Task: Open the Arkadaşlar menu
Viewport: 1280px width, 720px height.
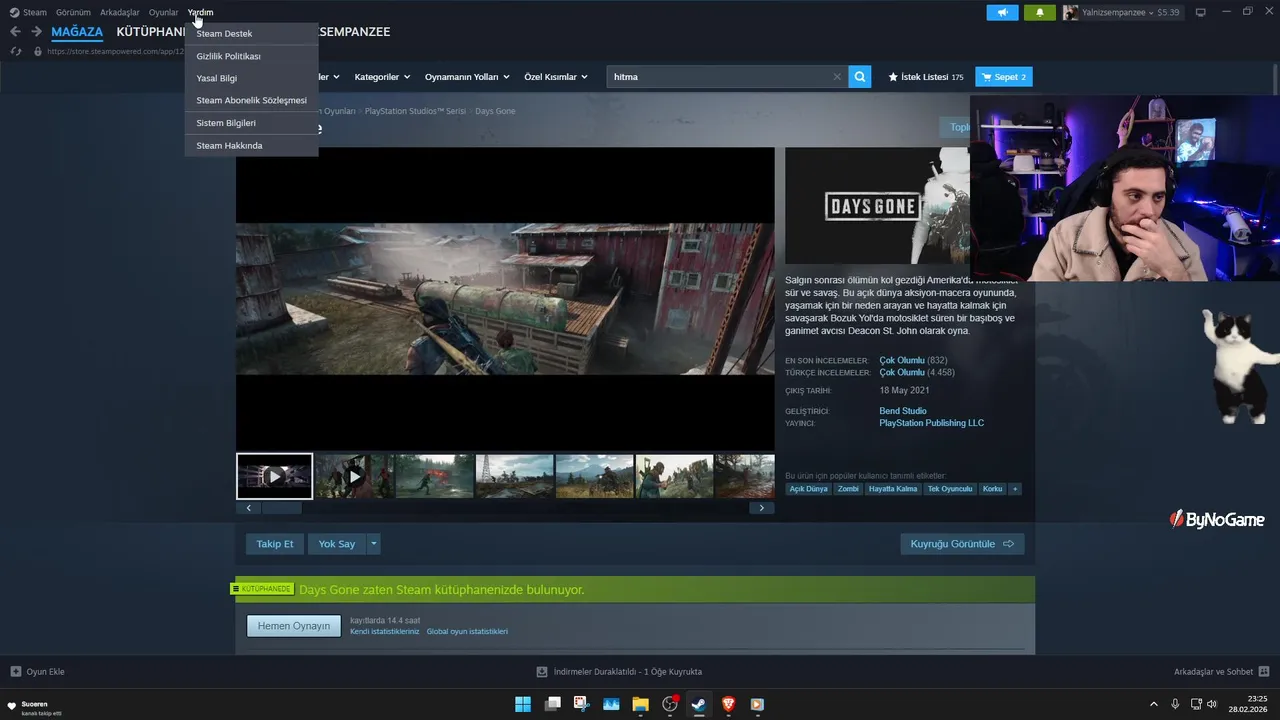Action: pyautogui.click(x=120, y=12)
